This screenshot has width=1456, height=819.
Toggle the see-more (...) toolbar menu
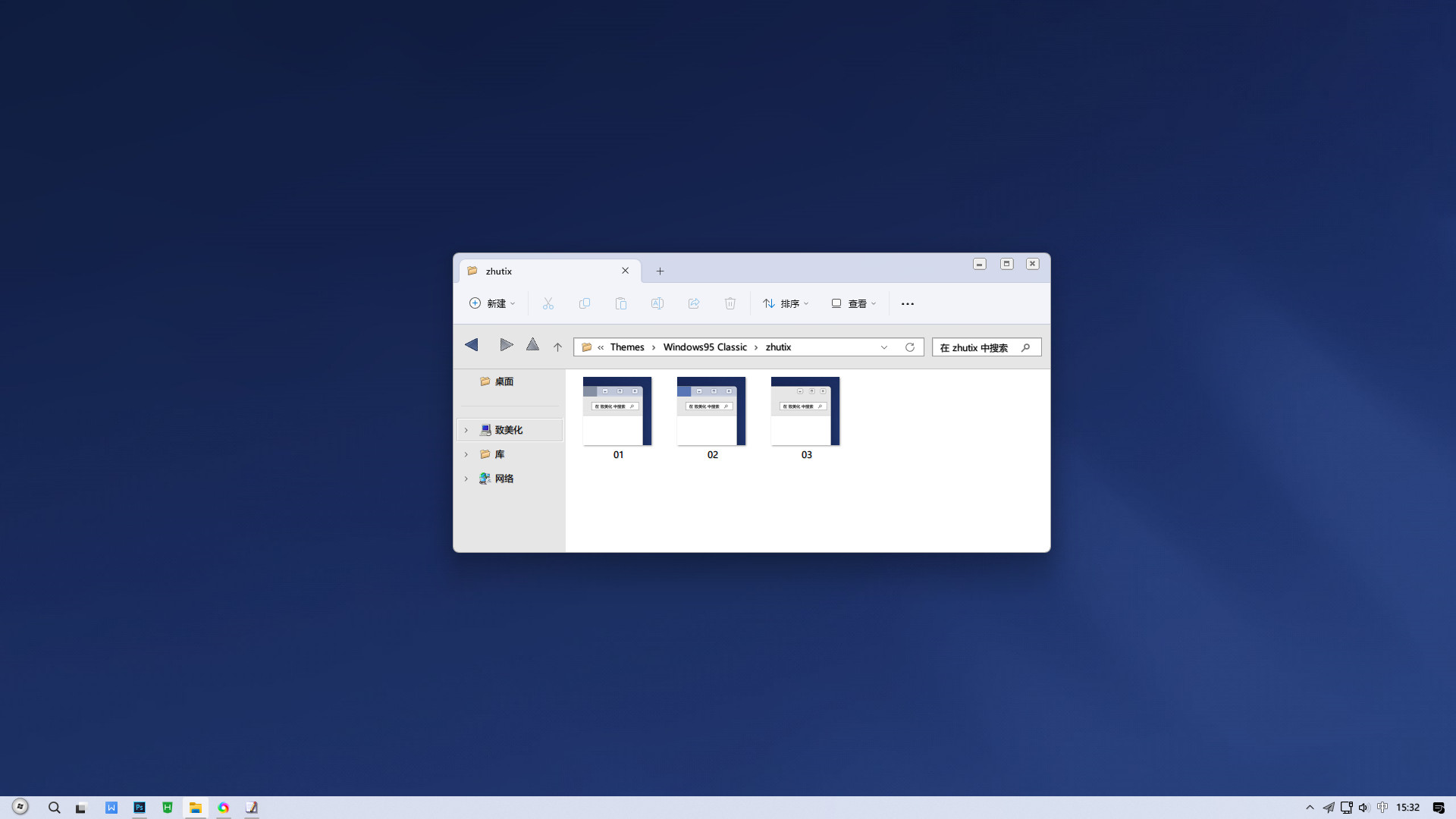[x=907, y=303]
